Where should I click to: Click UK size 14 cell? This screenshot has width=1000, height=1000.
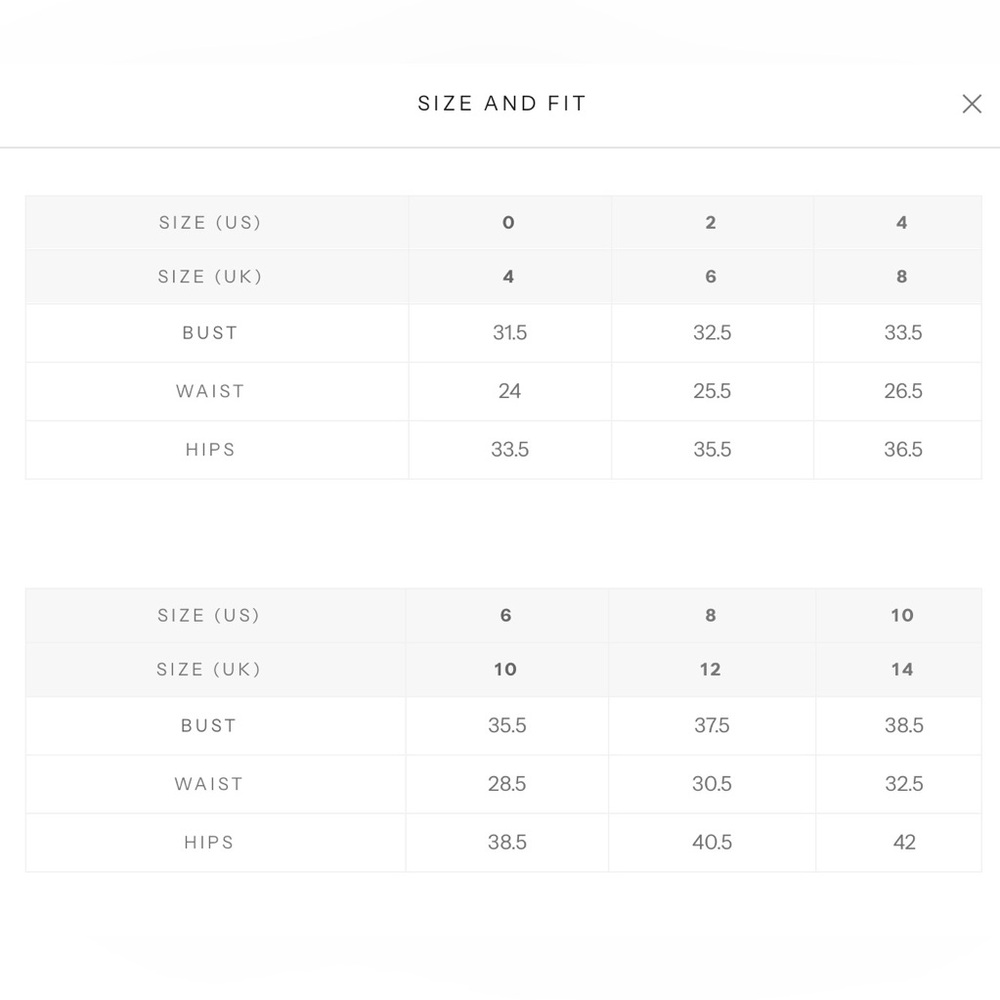(902, 670)
